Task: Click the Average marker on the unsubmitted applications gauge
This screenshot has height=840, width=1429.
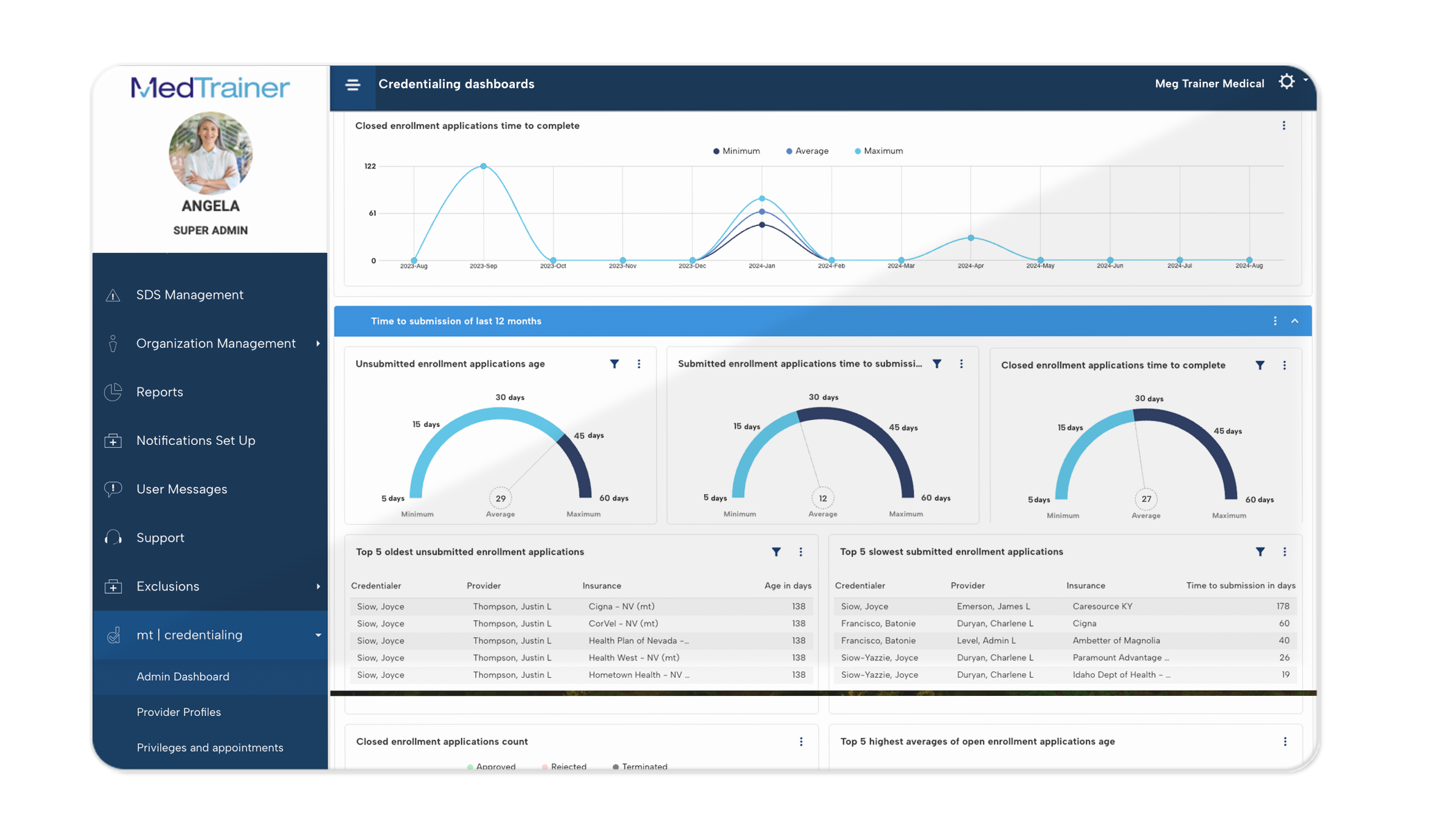Action: [500, 498]
